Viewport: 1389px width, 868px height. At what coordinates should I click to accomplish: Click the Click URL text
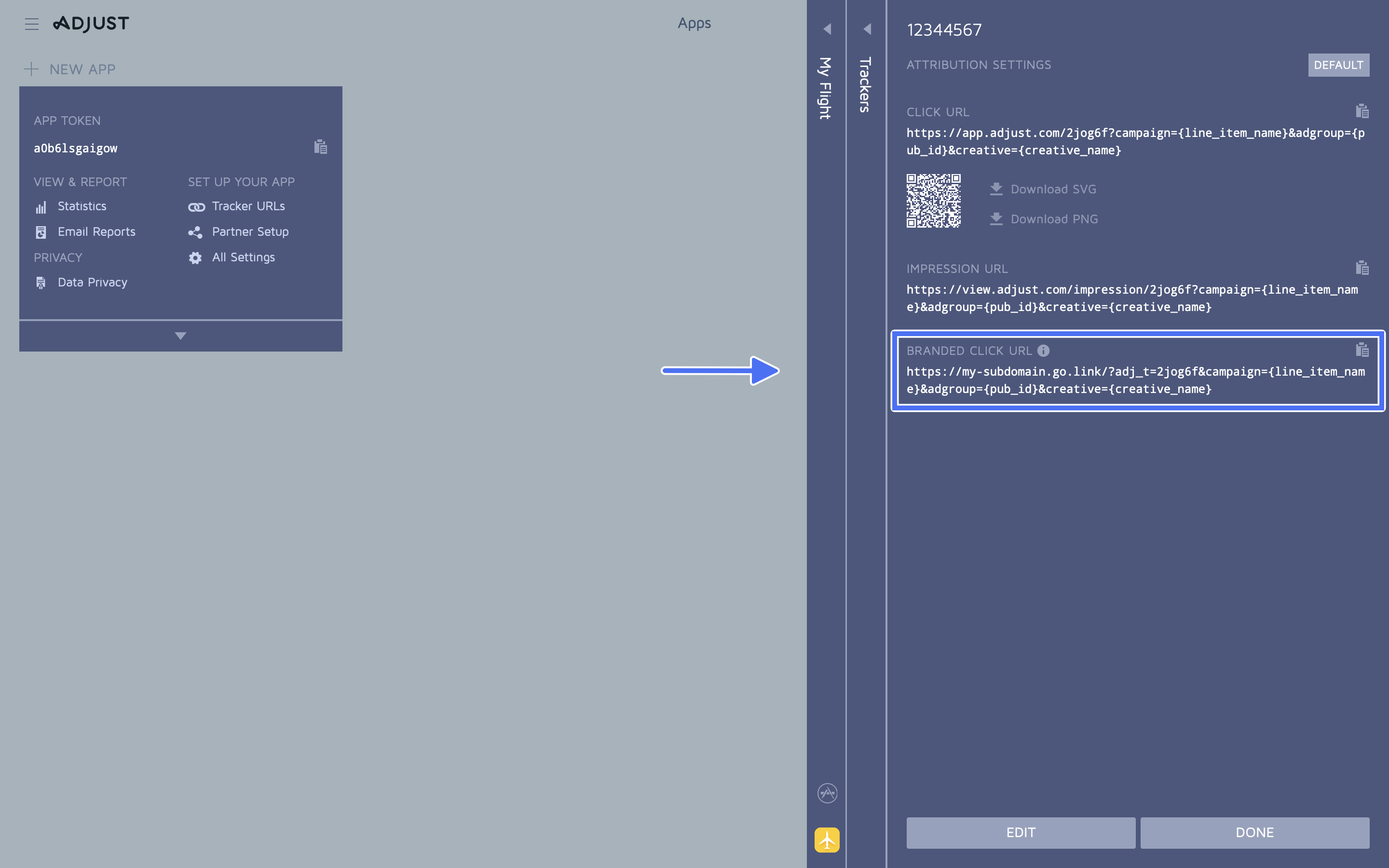(x=1135, y=142)
